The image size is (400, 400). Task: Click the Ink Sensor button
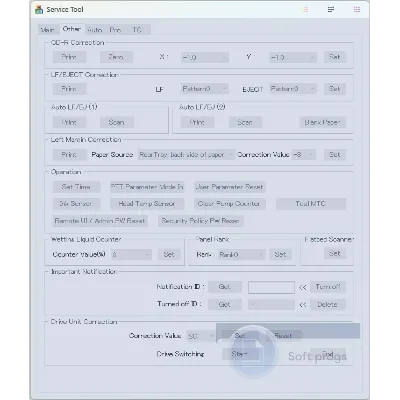pos(76,204)
